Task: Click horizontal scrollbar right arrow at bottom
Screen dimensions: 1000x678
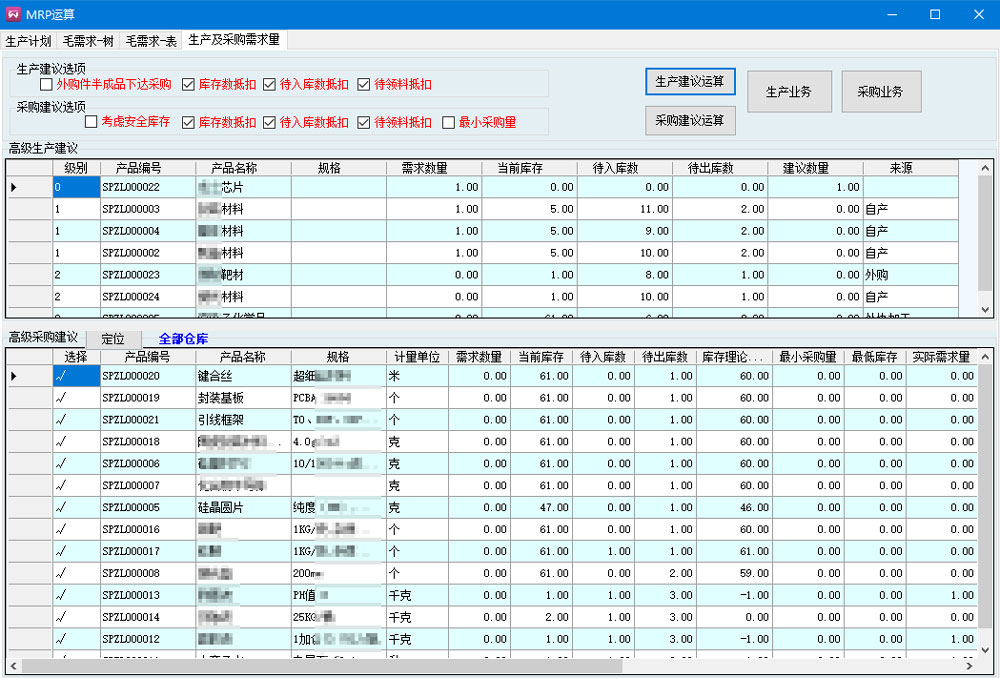Action: point(969,666)
